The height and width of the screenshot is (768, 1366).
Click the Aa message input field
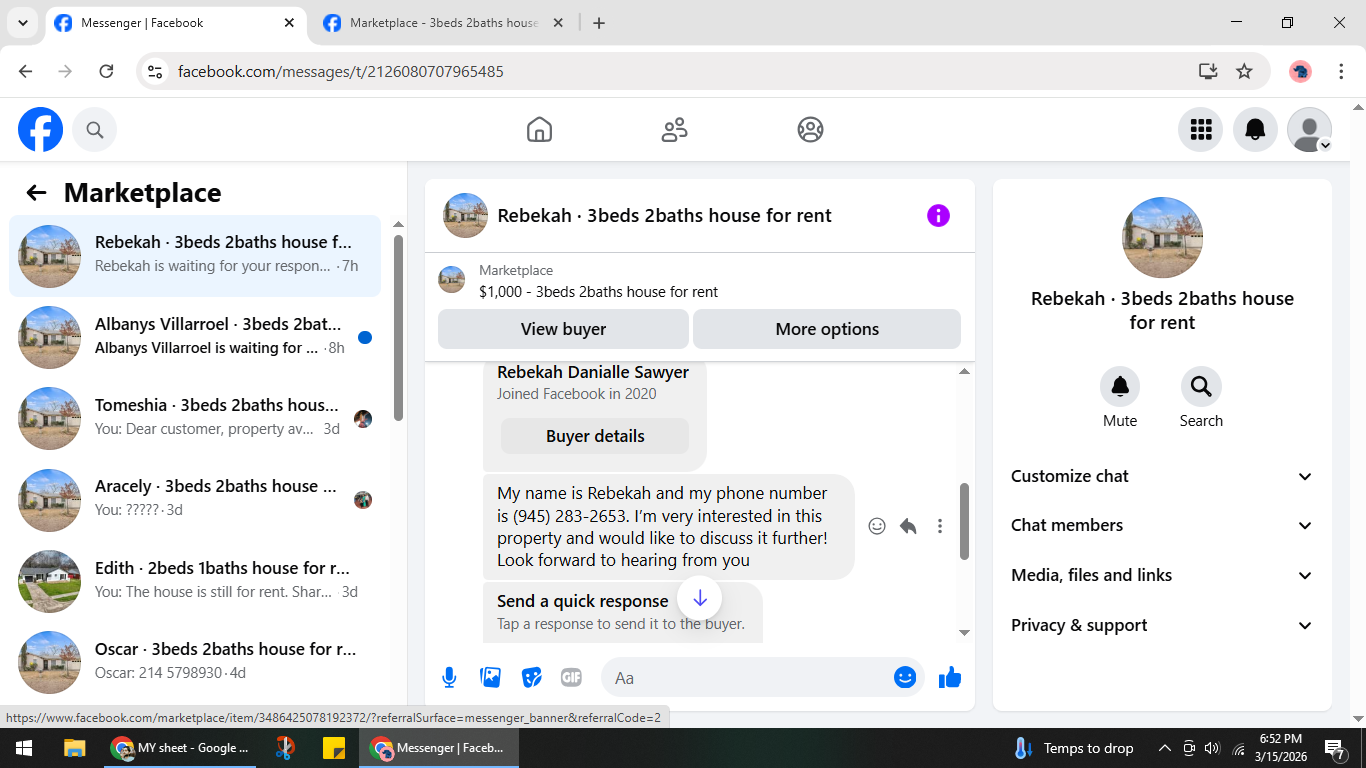click(750, 678)
